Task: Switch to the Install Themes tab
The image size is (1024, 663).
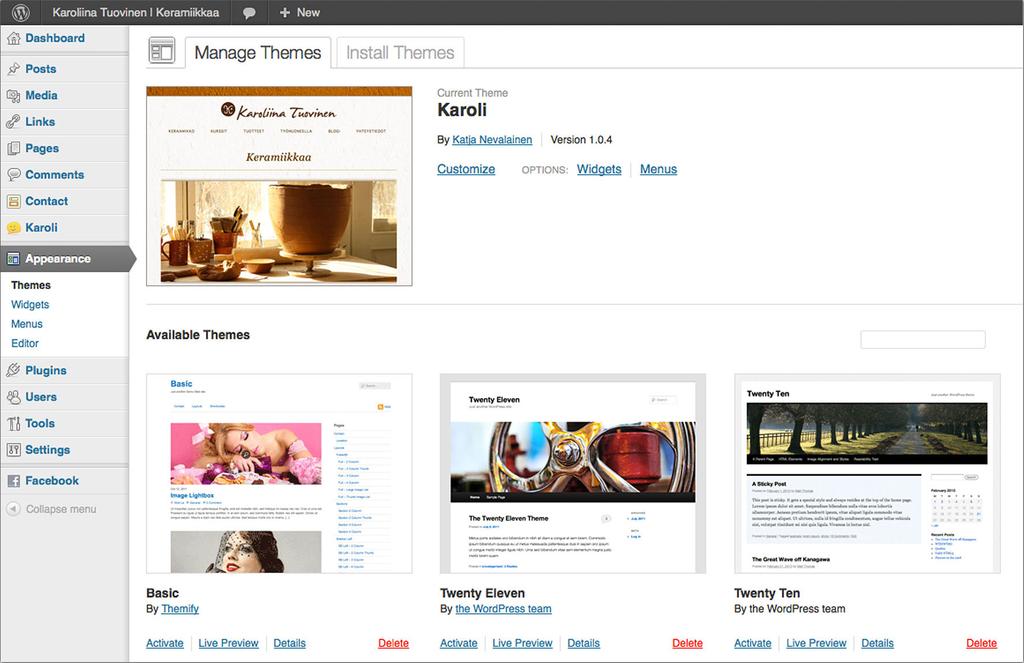Action: (x=400, y=53)
